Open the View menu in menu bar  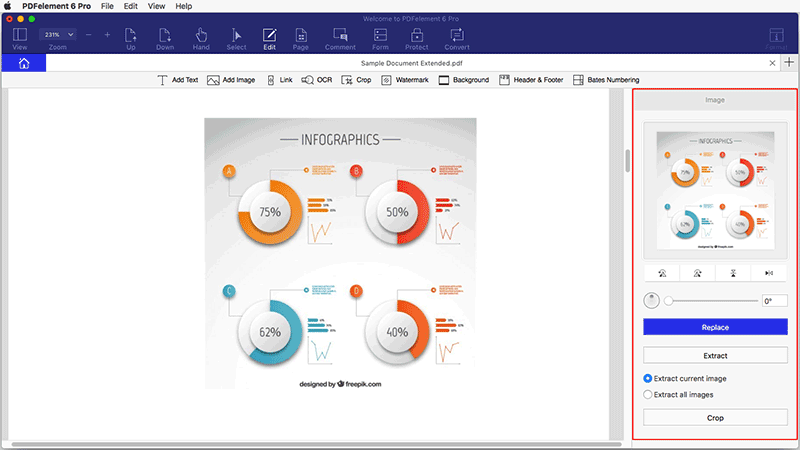click(x=156, y=6)
